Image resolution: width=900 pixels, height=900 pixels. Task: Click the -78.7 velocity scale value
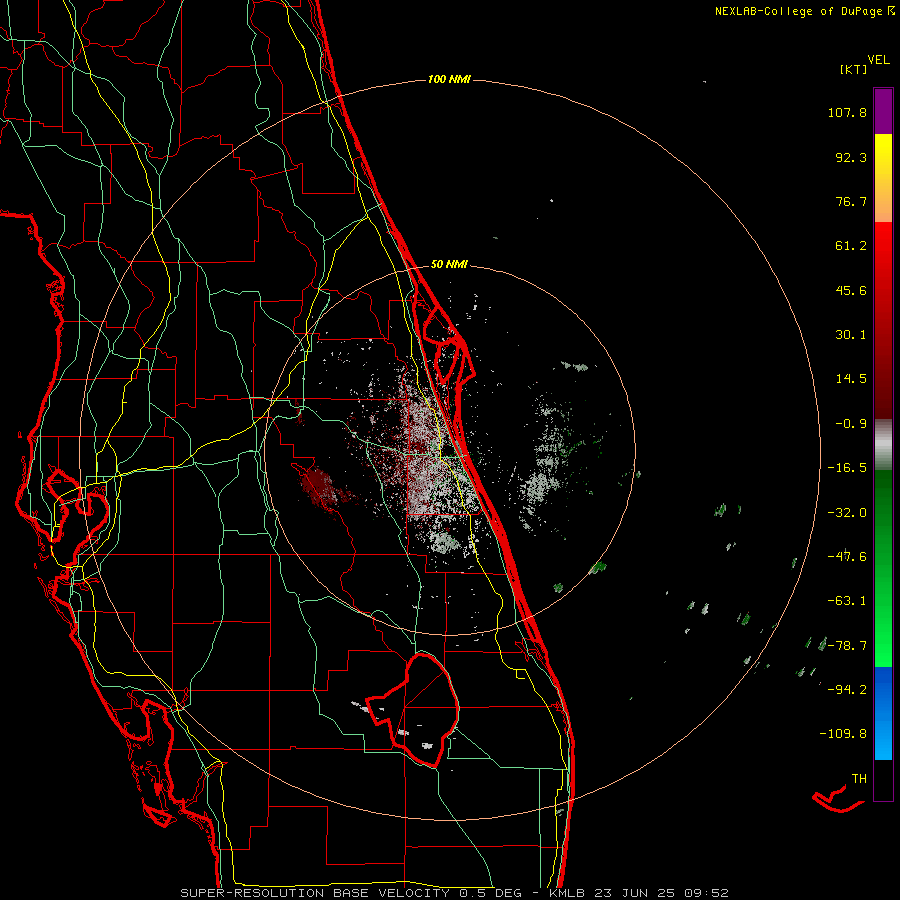click(847, 646)
